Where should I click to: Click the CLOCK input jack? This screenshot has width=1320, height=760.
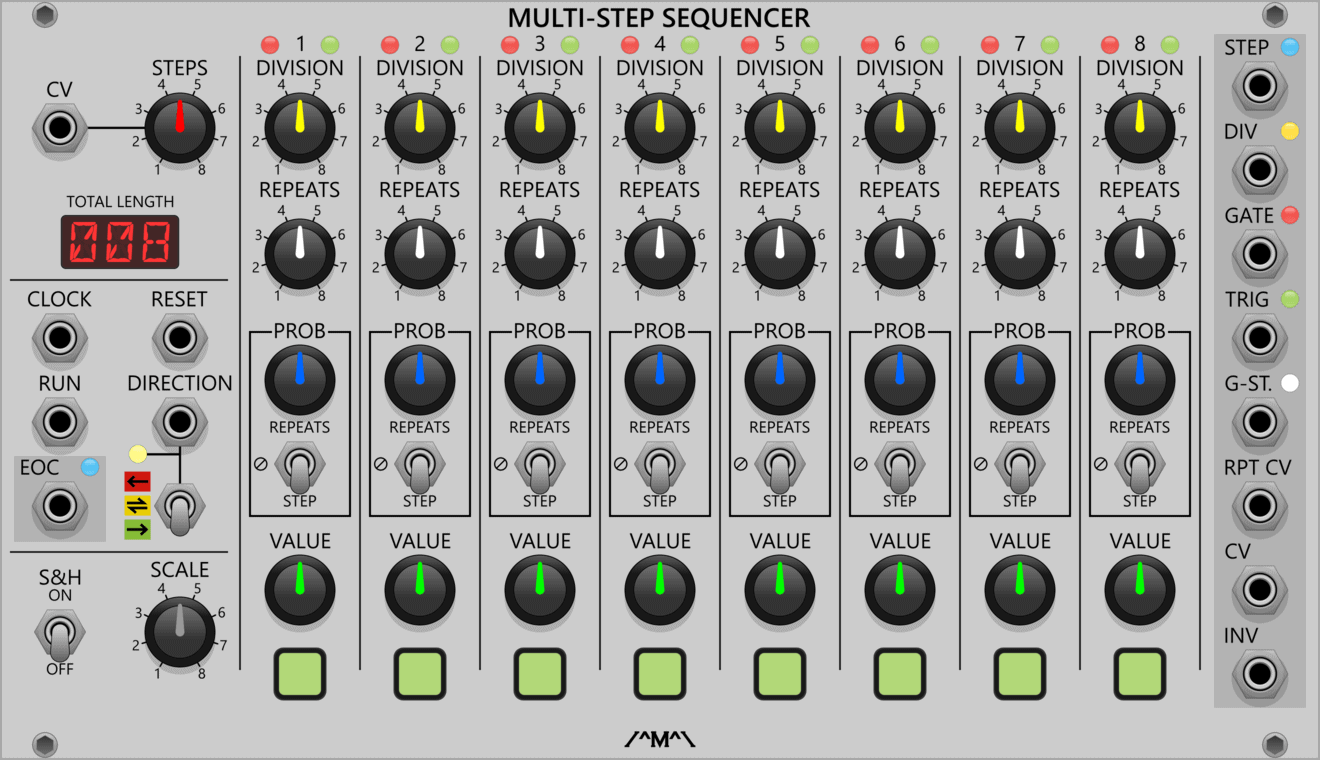click(x=60, y=338)
